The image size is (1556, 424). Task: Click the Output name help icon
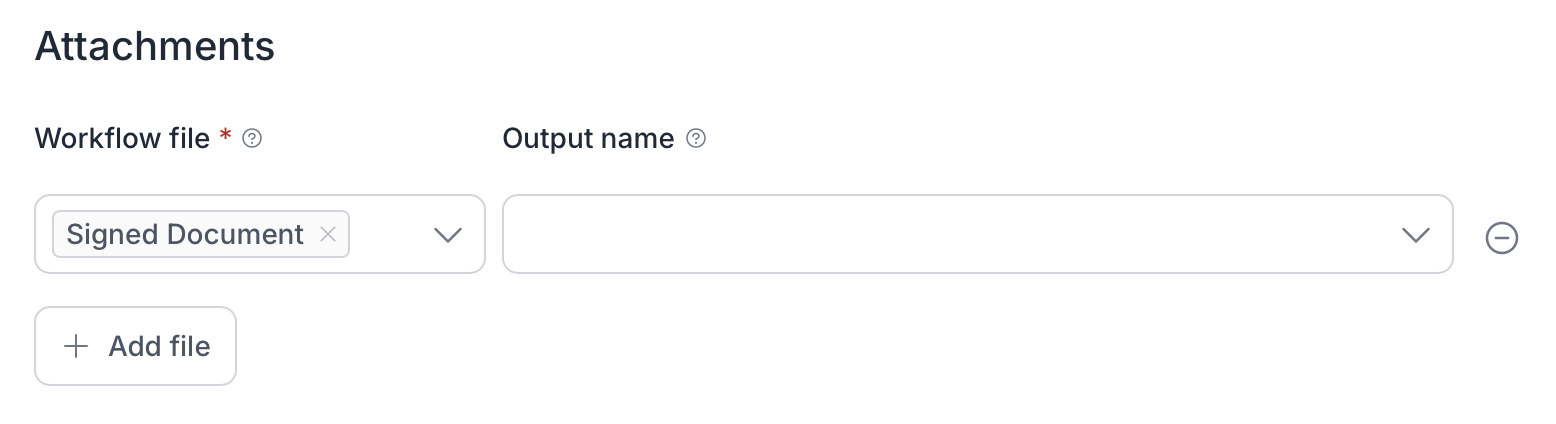(697, 139)
